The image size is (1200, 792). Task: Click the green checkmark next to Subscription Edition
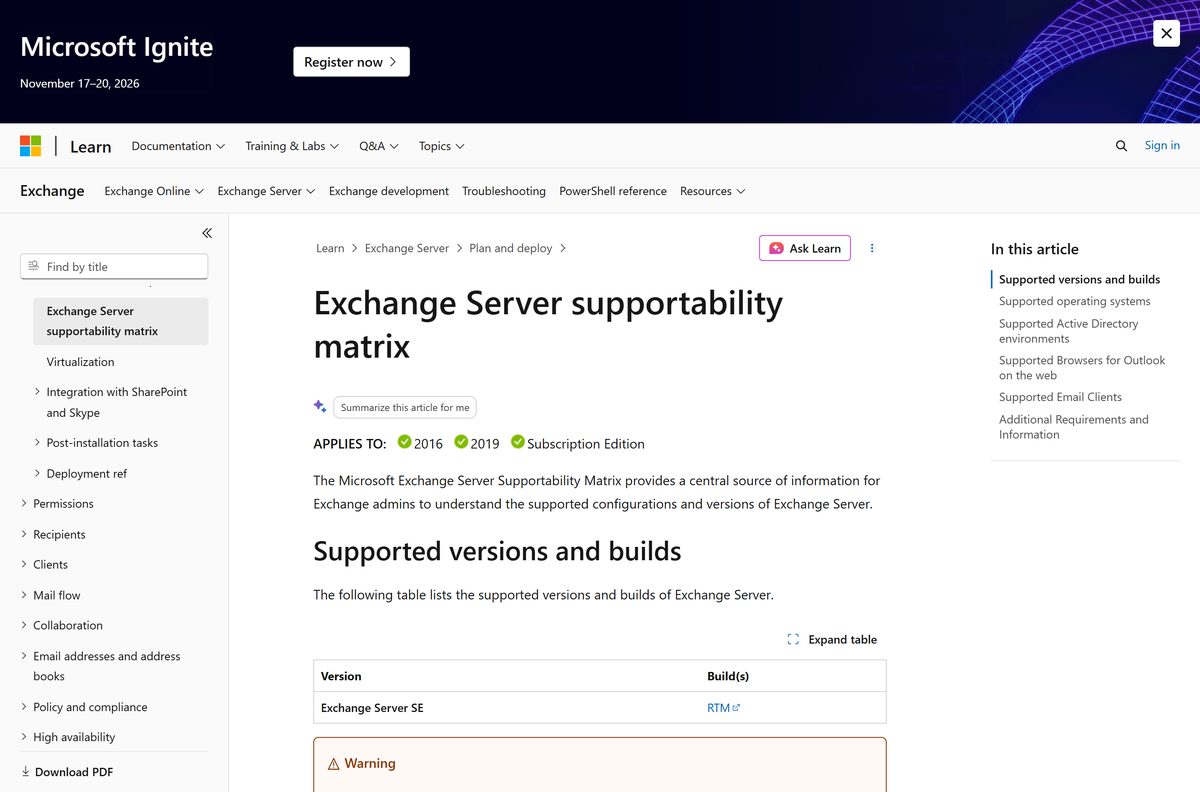tap(518, 442)
